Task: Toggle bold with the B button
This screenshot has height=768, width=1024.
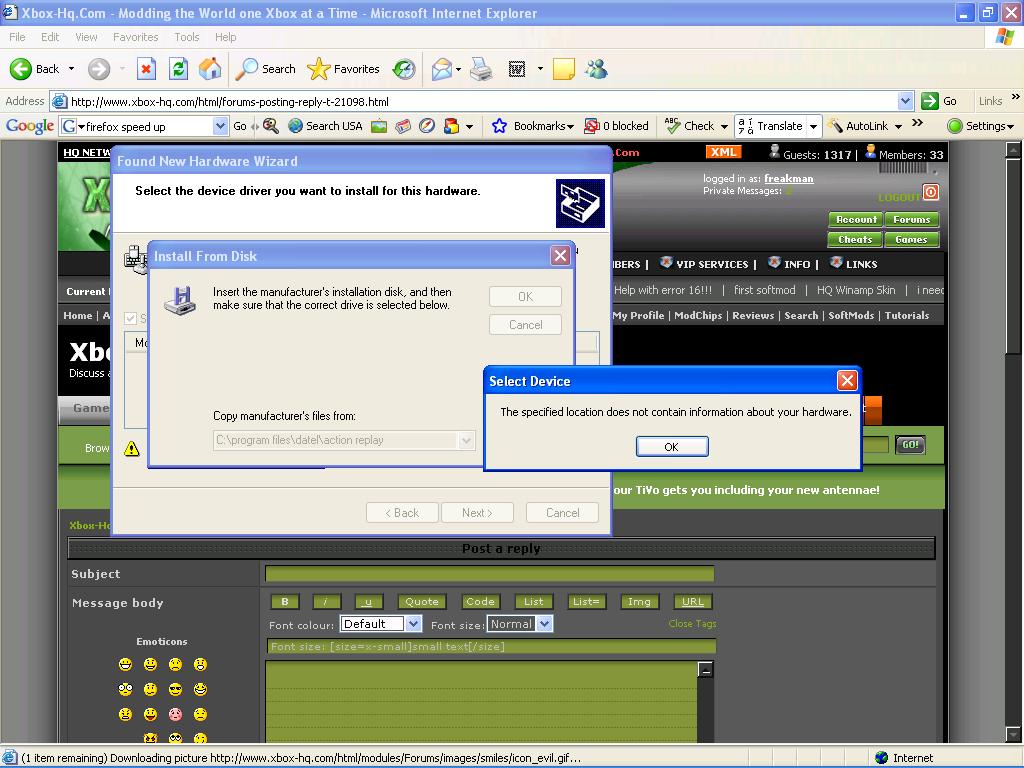Action: tap(285, 601)
